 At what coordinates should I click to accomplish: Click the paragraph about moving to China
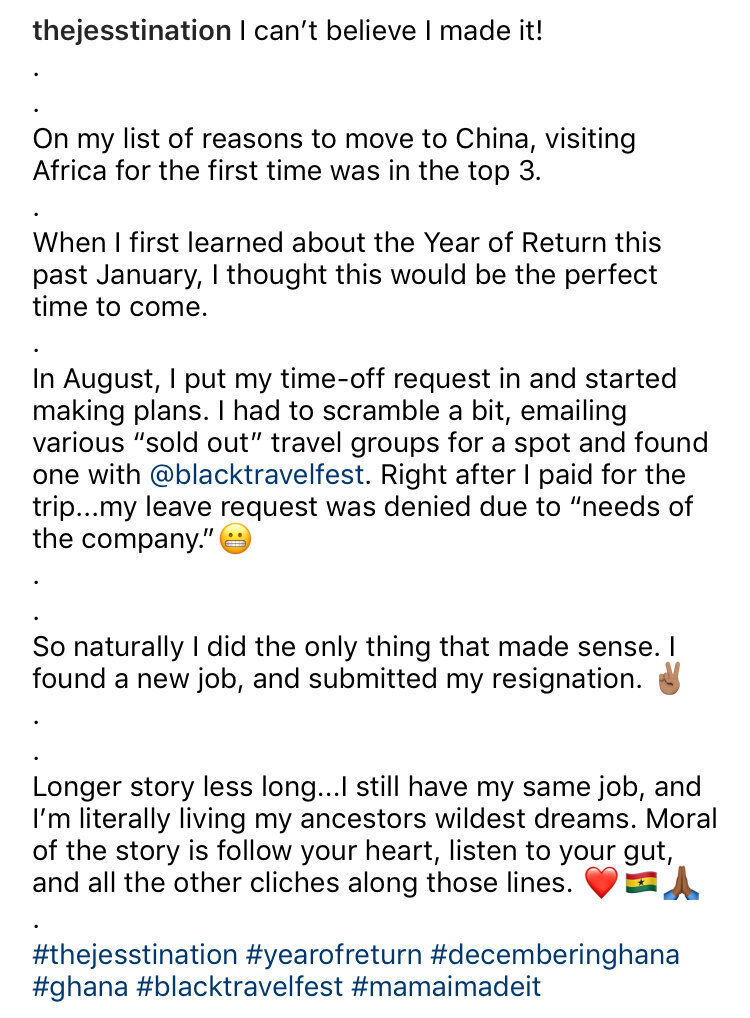tap(334, 155)
